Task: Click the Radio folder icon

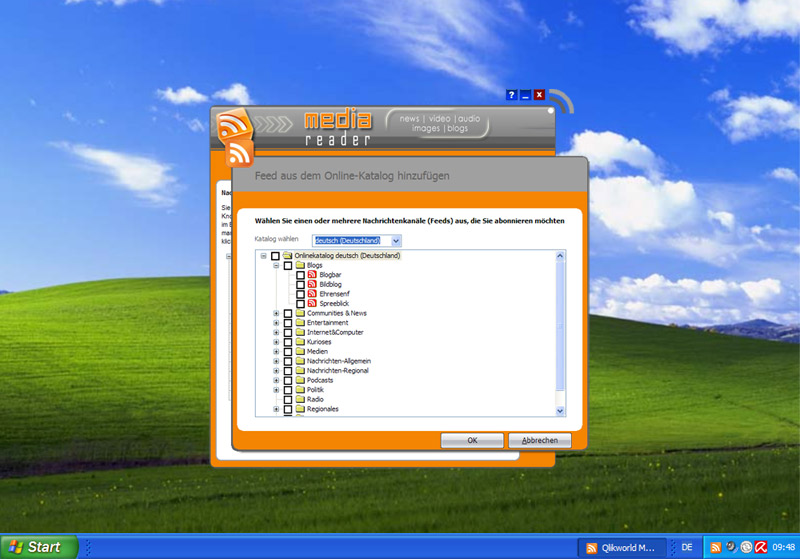Action: point(300,399)
